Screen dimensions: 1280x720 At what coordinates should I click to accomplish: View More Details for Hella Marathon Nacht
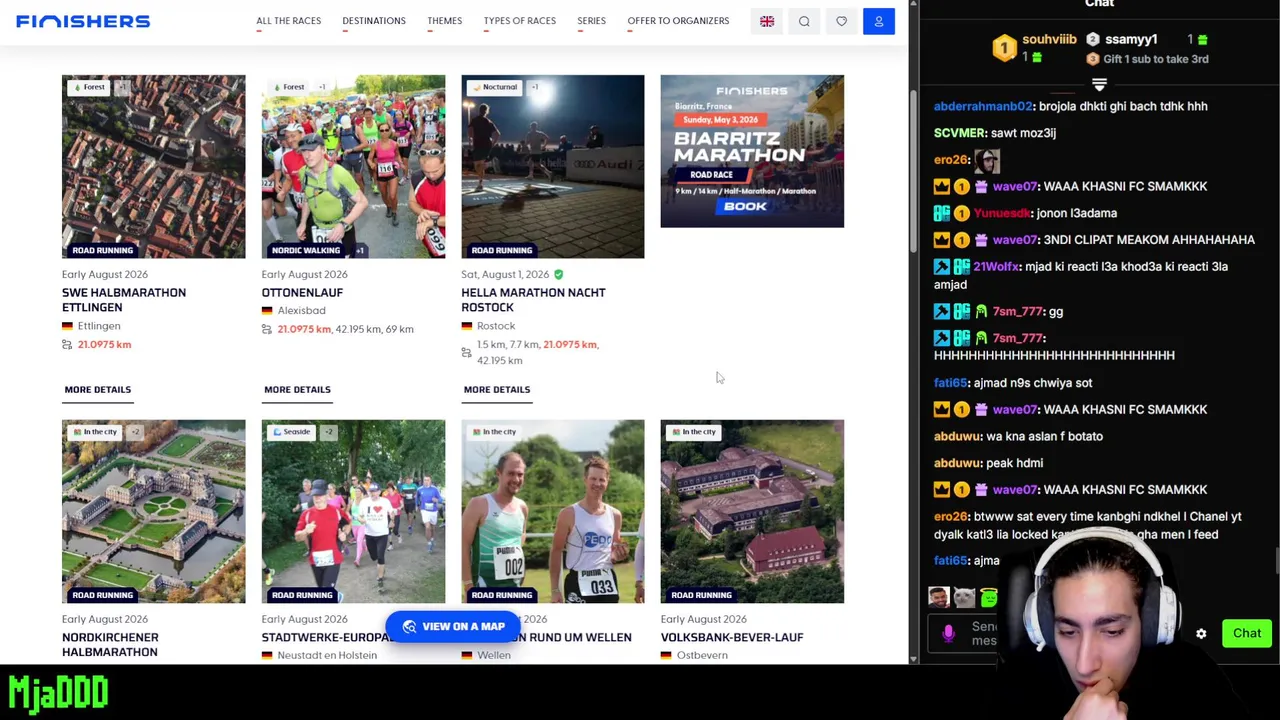coord(497,390)
